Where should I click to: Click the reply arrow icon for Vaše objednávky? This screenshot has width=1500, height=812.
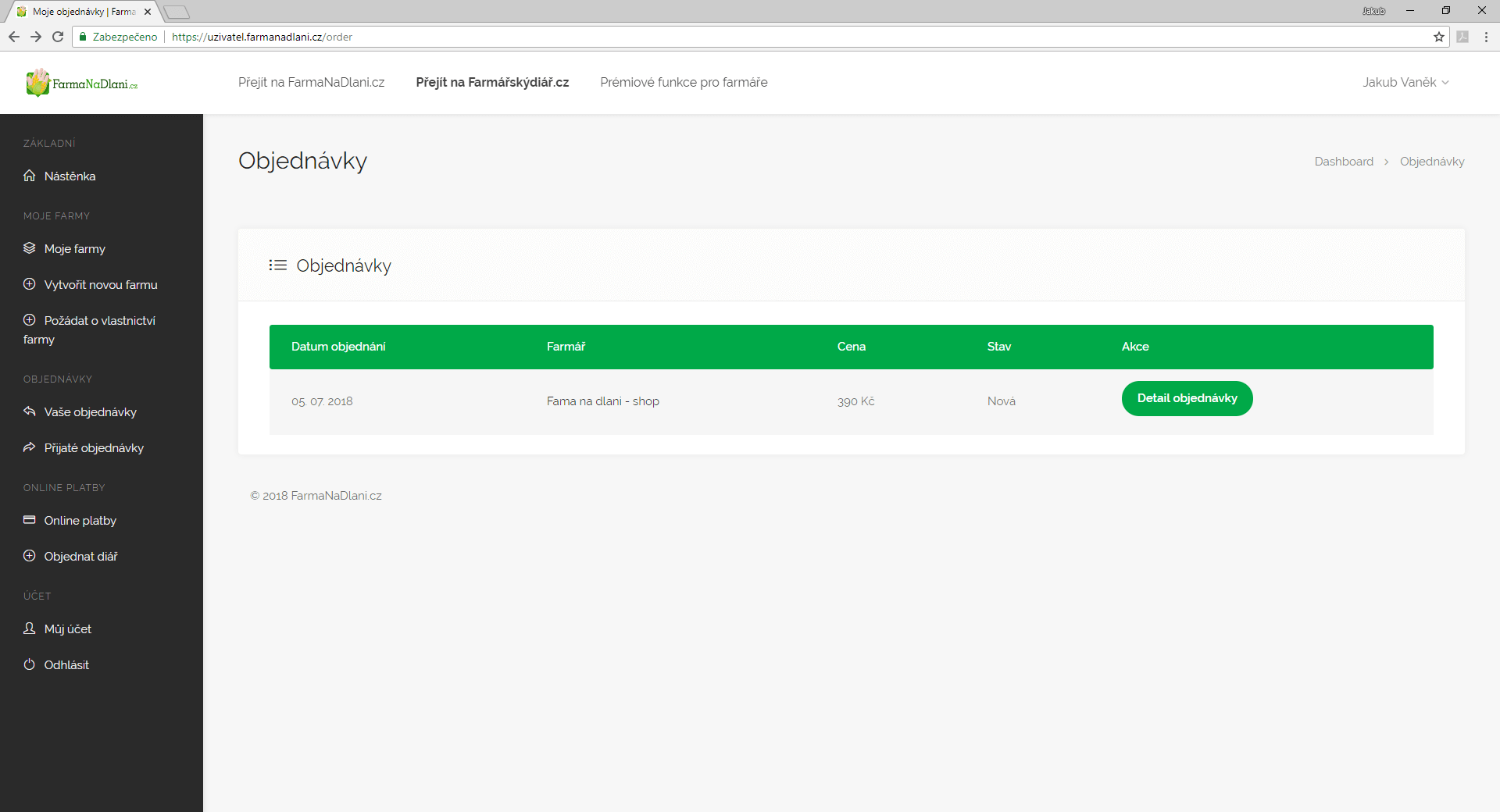[x=30, y=411]
